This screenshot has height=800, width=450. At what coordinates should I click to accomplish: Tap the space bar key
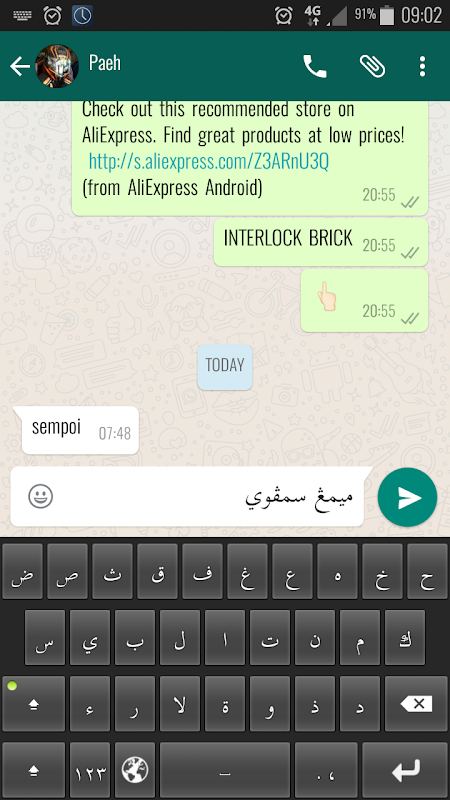tap(224, 769)
